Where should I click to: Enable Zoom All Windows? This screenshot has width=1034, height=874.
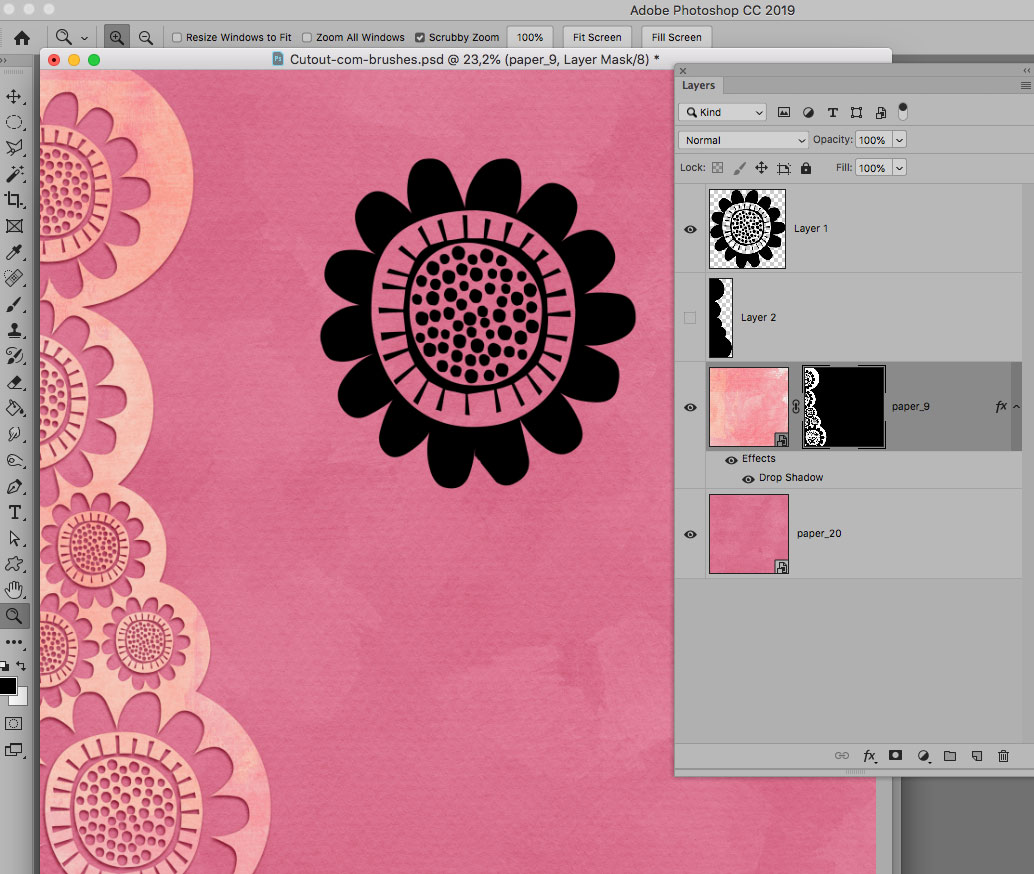tap(307, 38)
